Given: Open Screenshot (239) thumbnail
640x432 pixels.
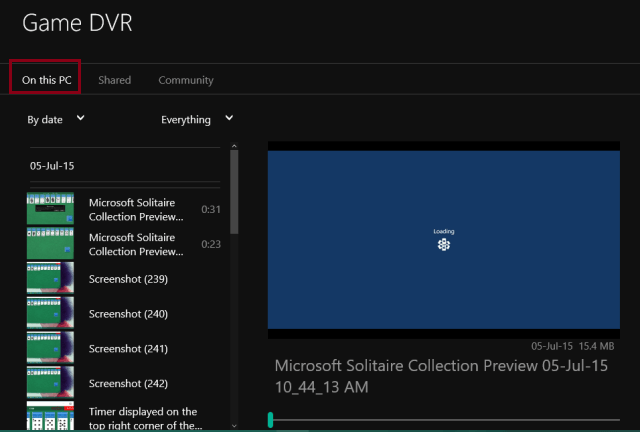Looking at the screenshot, I should click(50, 278).
